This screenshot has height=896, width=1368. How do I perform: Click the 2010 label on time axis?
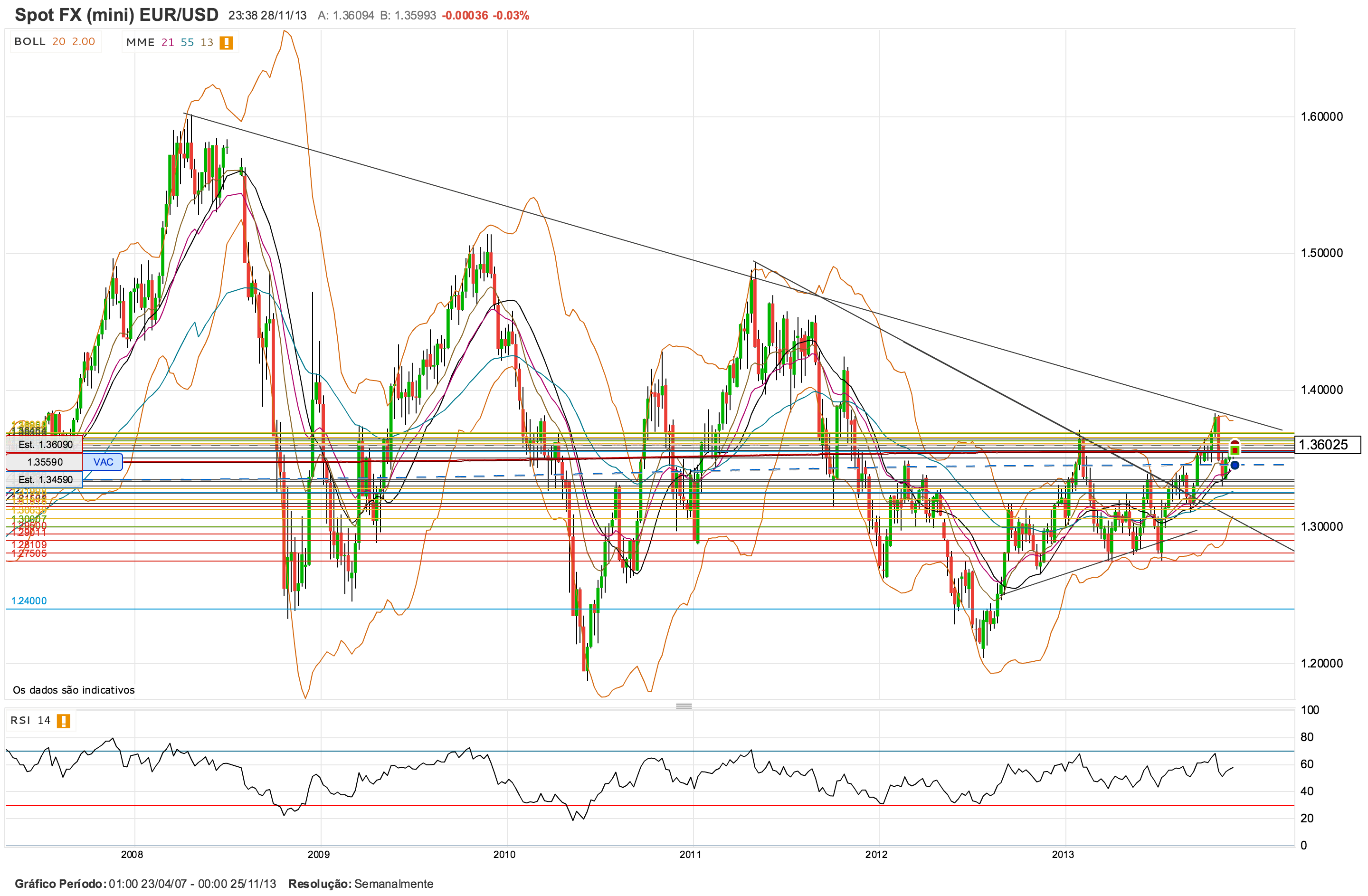pyautogui.click(x=504, y=855)
